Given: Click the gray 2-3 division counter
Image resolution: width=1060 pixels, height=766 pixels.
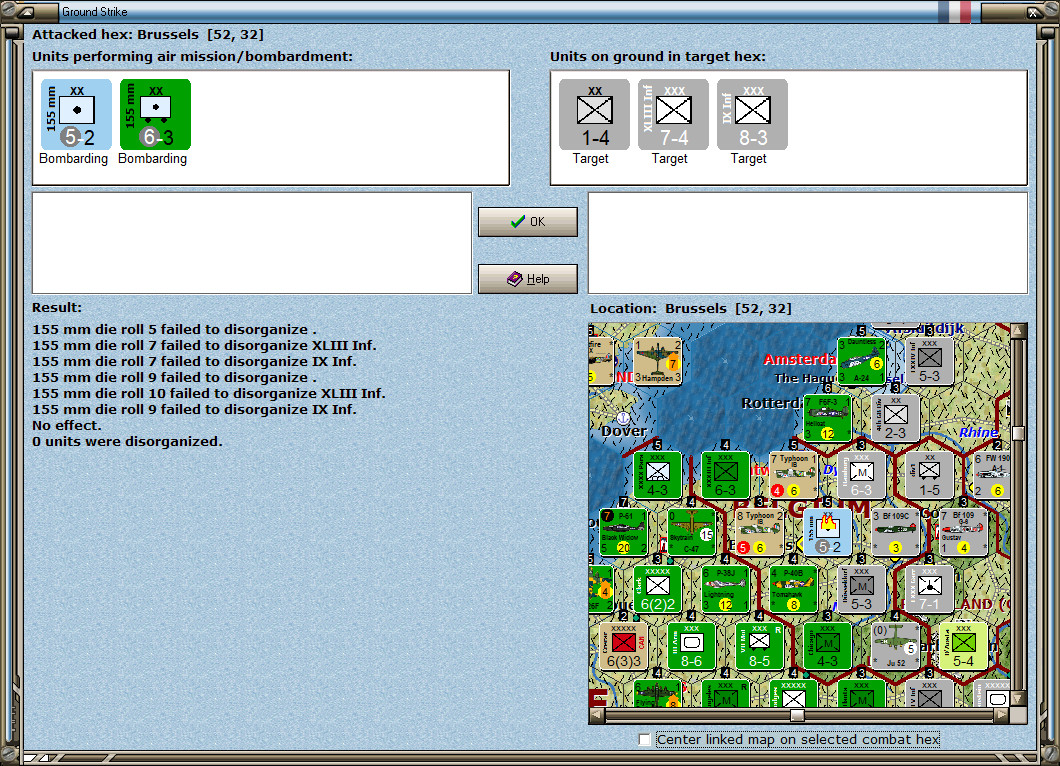Looking at the screenshot, I should point(896,418).
